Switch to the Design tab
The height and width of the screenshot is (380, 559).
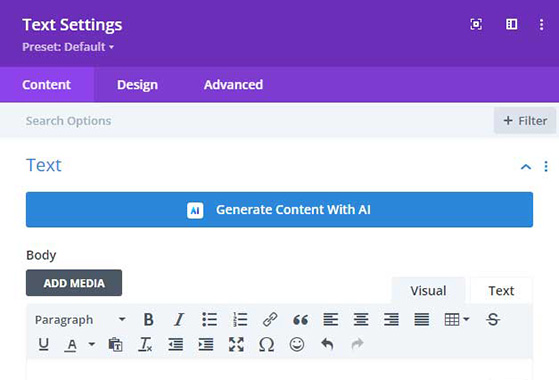pyautogui.click(x=137, y=84)
